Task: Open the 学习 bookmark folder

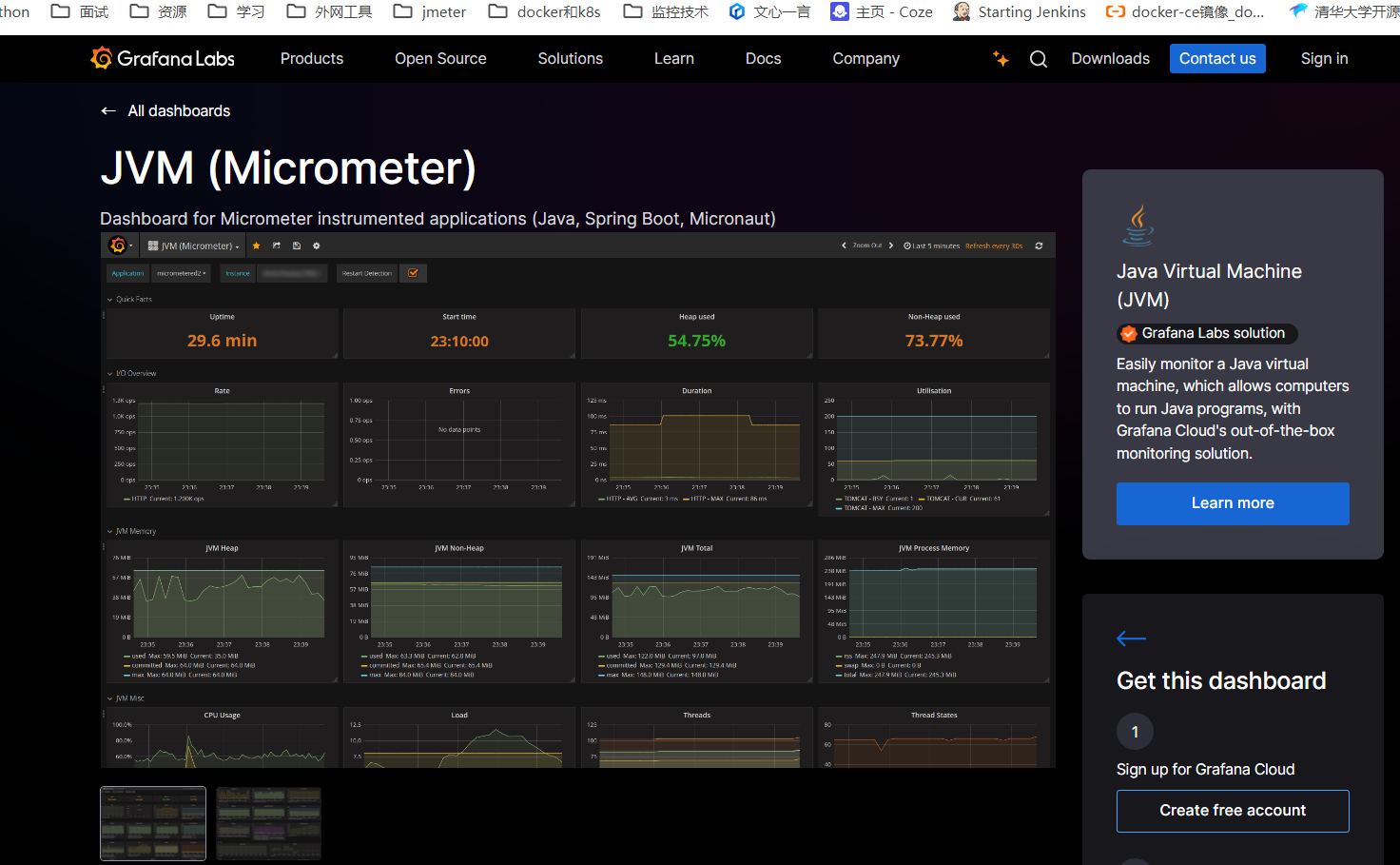Action: [236, 11]
